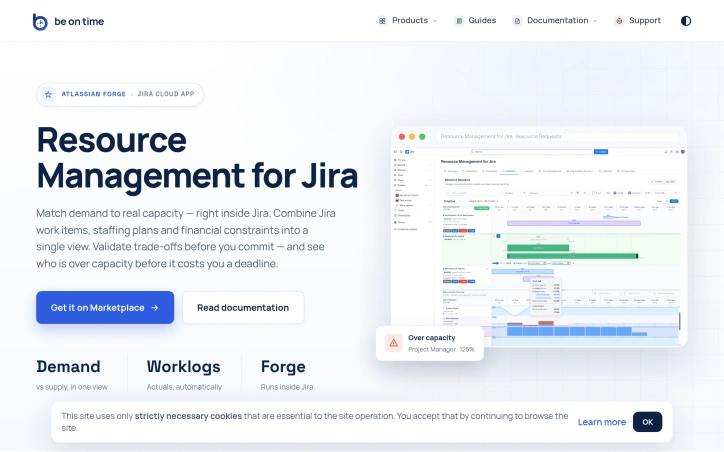Click the Forge stat heading
Screen dimensions: 724x452
[x=283, y=367]
